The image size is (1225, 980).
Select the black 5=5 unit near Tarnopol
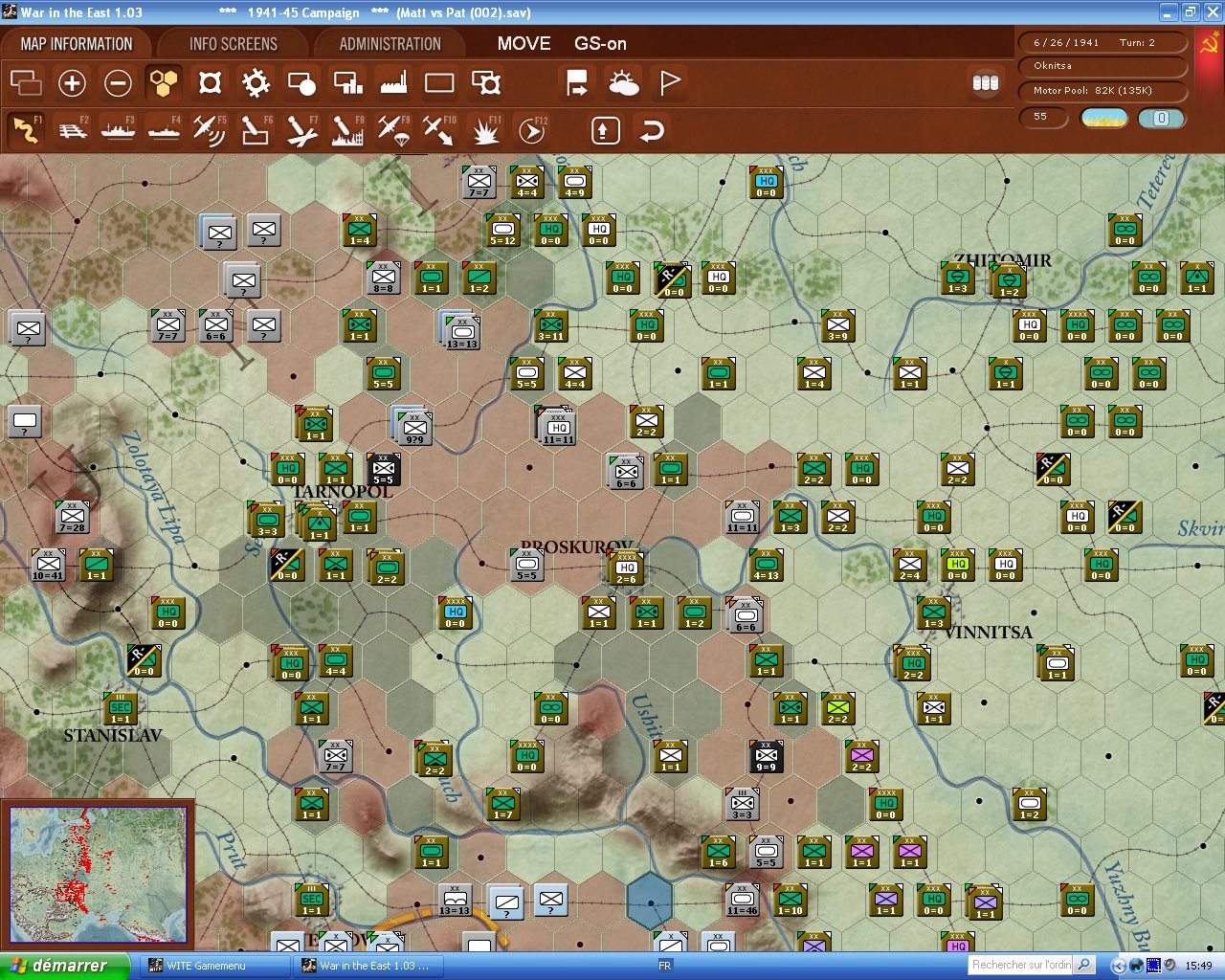point(383,469)
